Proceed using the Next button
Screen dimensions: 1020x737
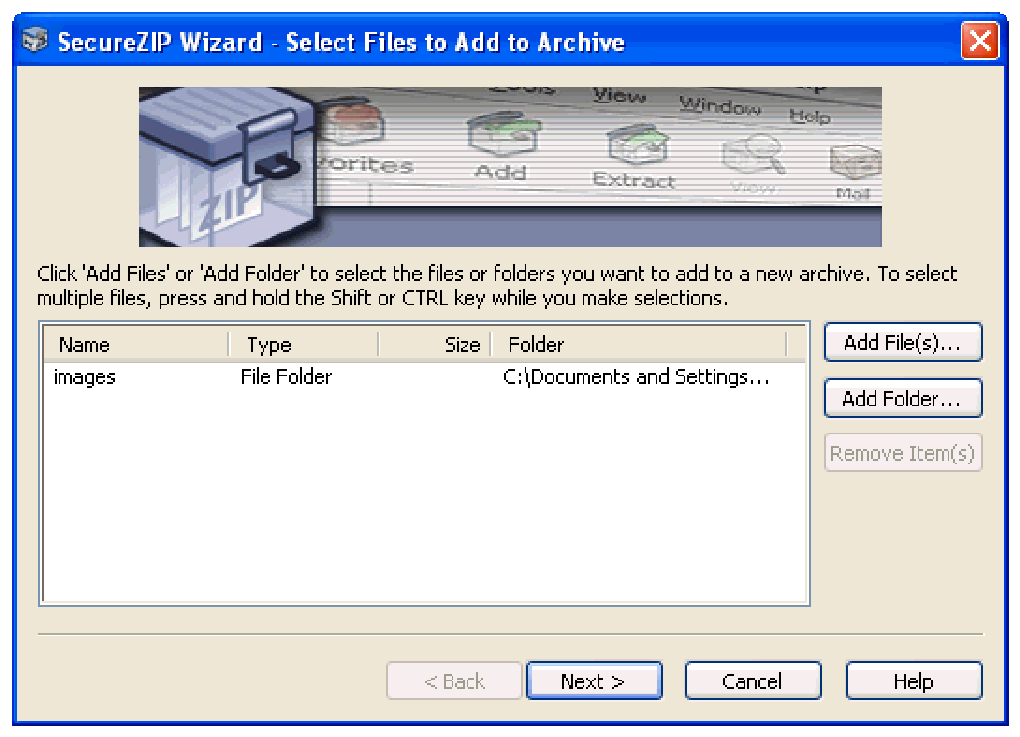pos(594,680)
